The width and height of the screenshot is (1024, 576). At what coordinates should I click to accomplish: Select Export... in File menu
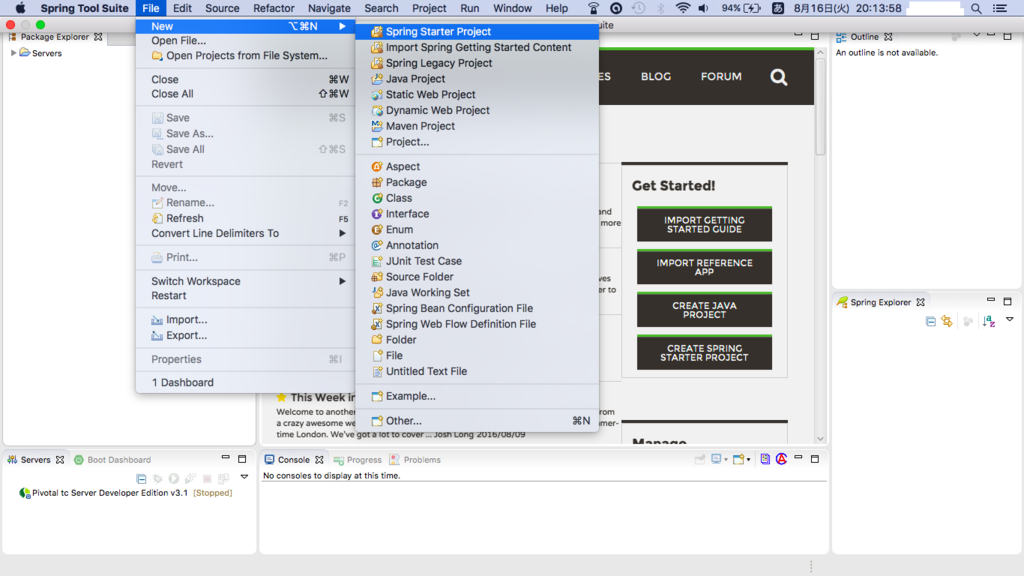click(x=245, y=335)
